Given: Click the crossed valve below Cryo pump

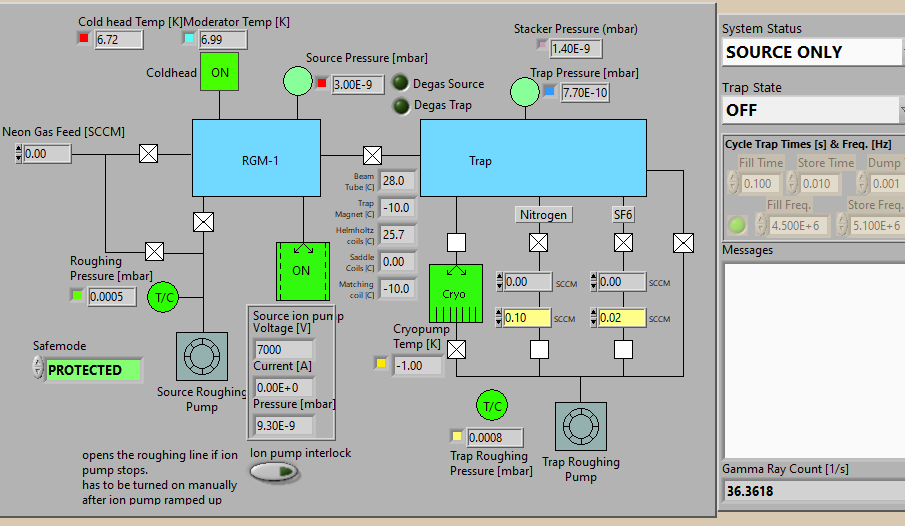Looking at the screenshot, I should click(457, 349).
